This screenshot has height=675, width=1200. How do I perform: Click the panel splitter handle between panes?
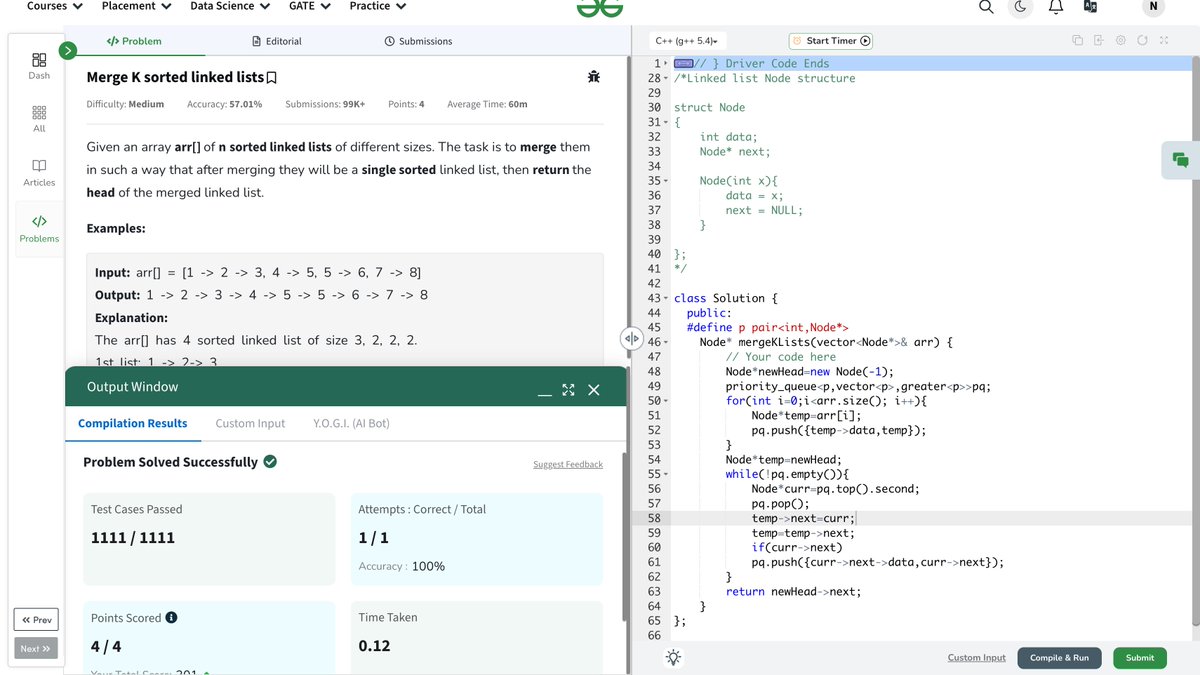tap(631, 338)
